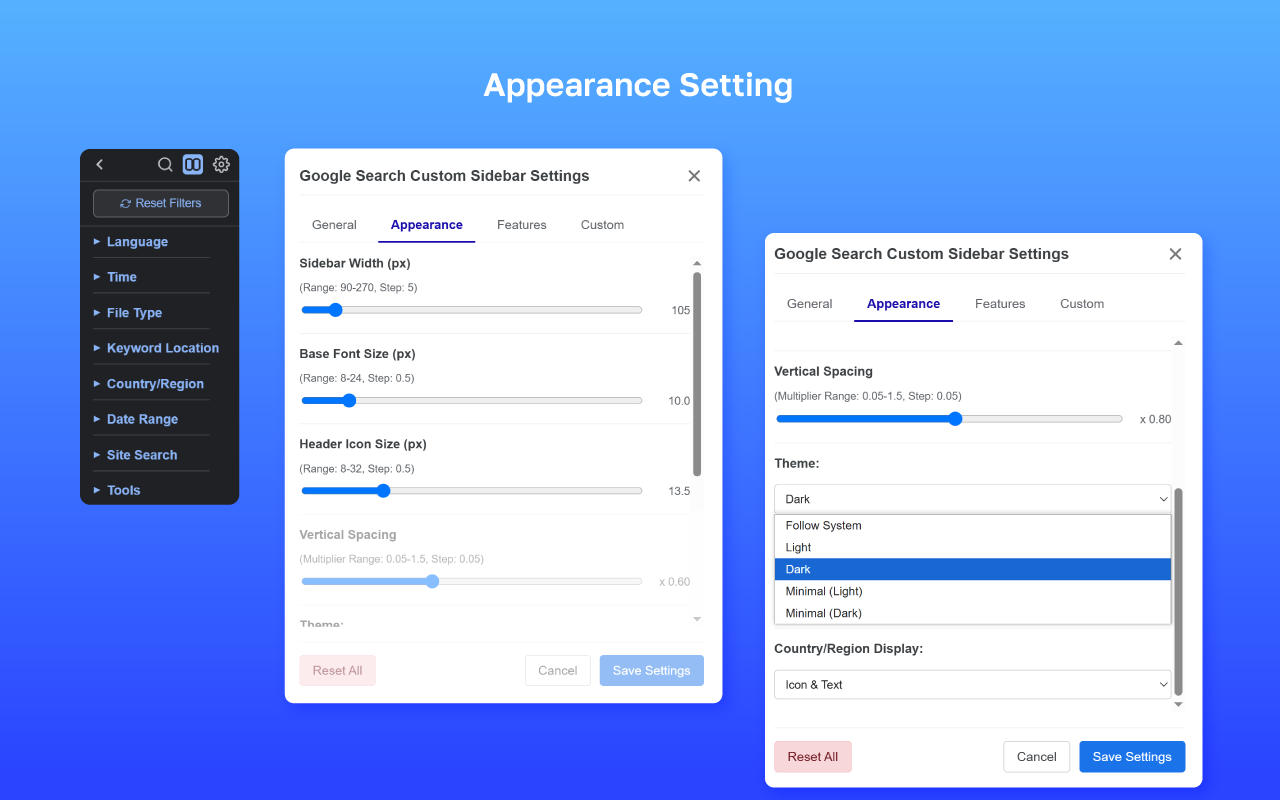Open the Theme dropdown showing Dark

pyautogui.click(x=972, y=499)
